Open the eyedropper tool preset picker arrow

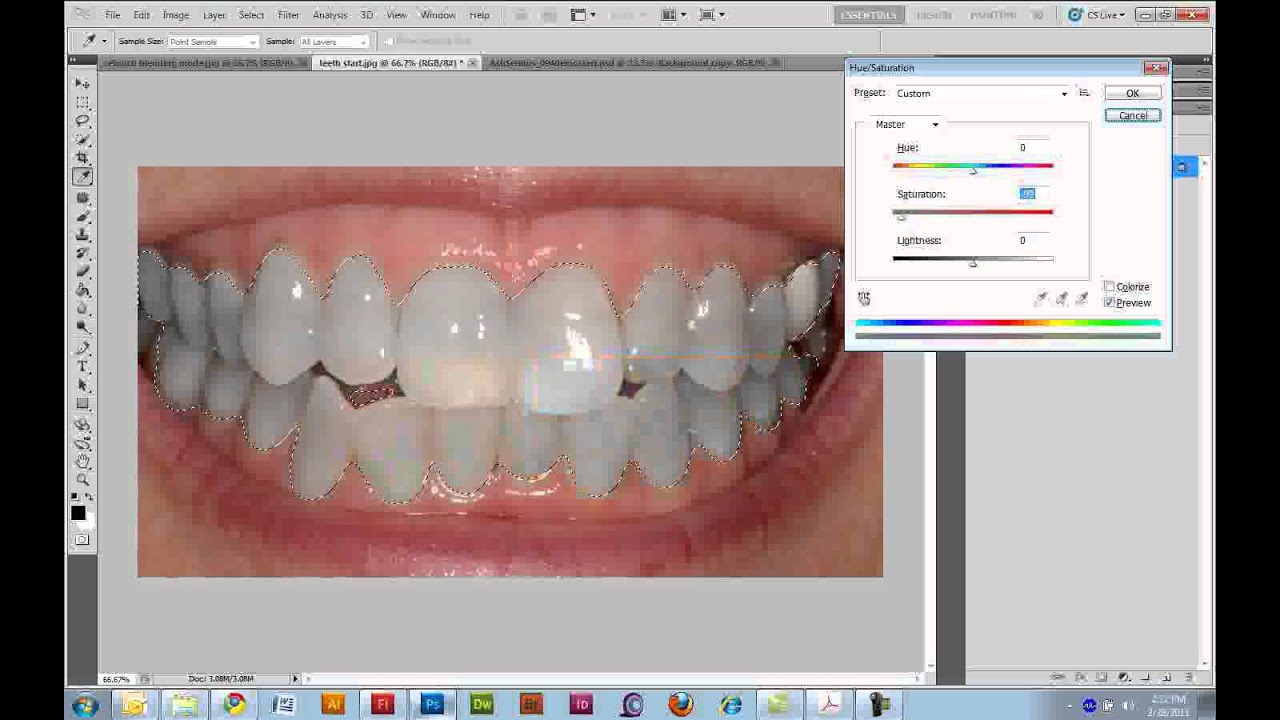point(104,42)
